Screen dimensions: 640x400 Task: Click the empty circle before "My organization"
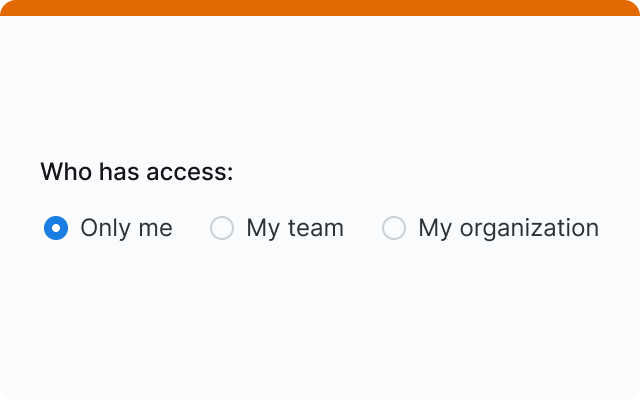[x=394, y=228]
